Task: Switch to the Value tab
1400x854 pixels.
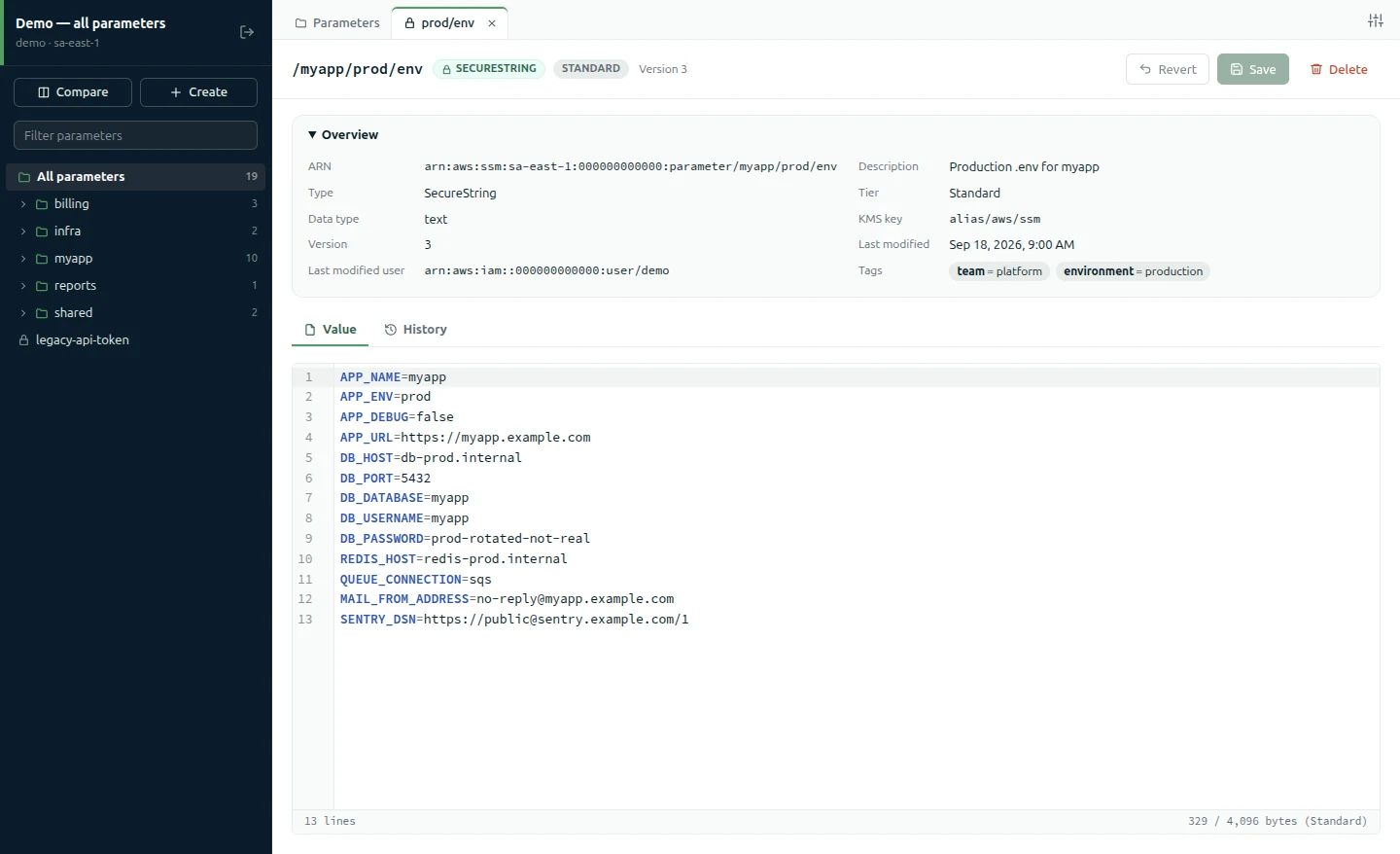Action: pyautogui.click(x=331, y=330)
